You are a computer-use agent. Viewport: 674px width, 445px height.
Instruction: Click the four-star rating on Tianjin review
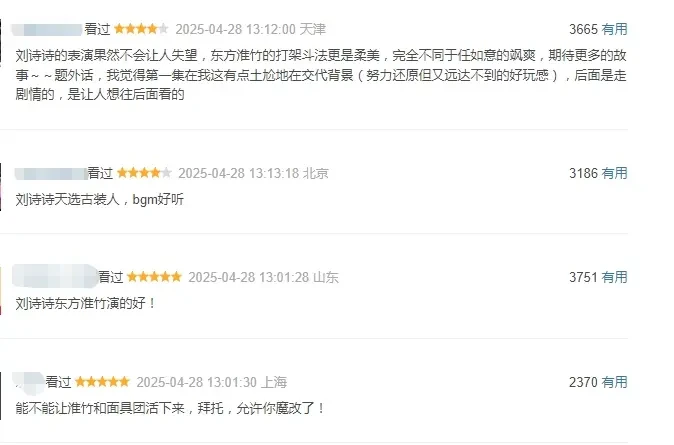point(141,29)
